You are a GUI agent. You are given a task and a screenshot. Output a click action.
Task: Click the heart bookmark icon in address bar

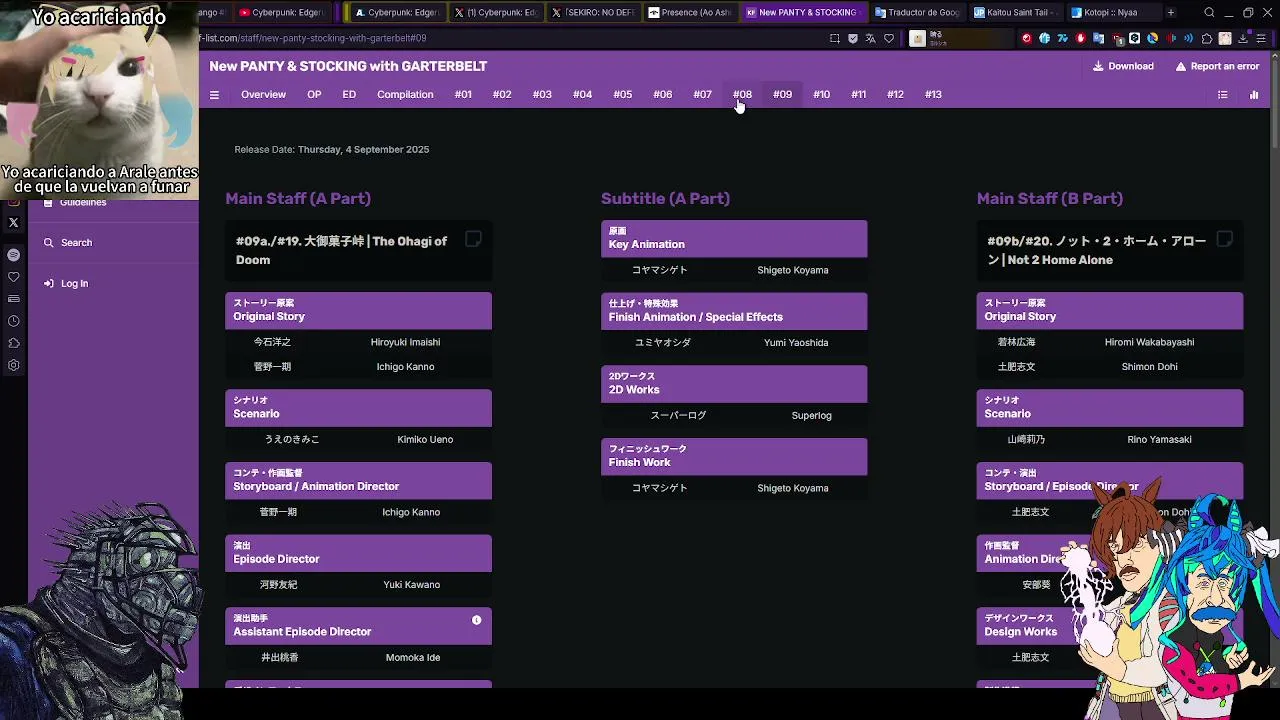pyautogui.click(x=889, y=39)
